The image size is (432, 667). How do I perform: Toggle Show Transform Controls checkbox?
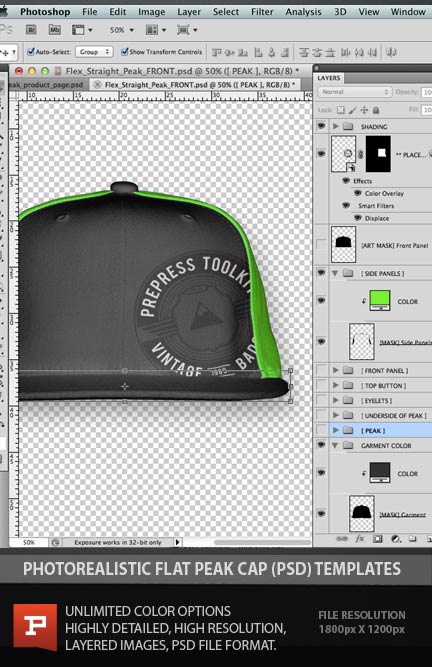pyautogui.click(x=125, y=52)
